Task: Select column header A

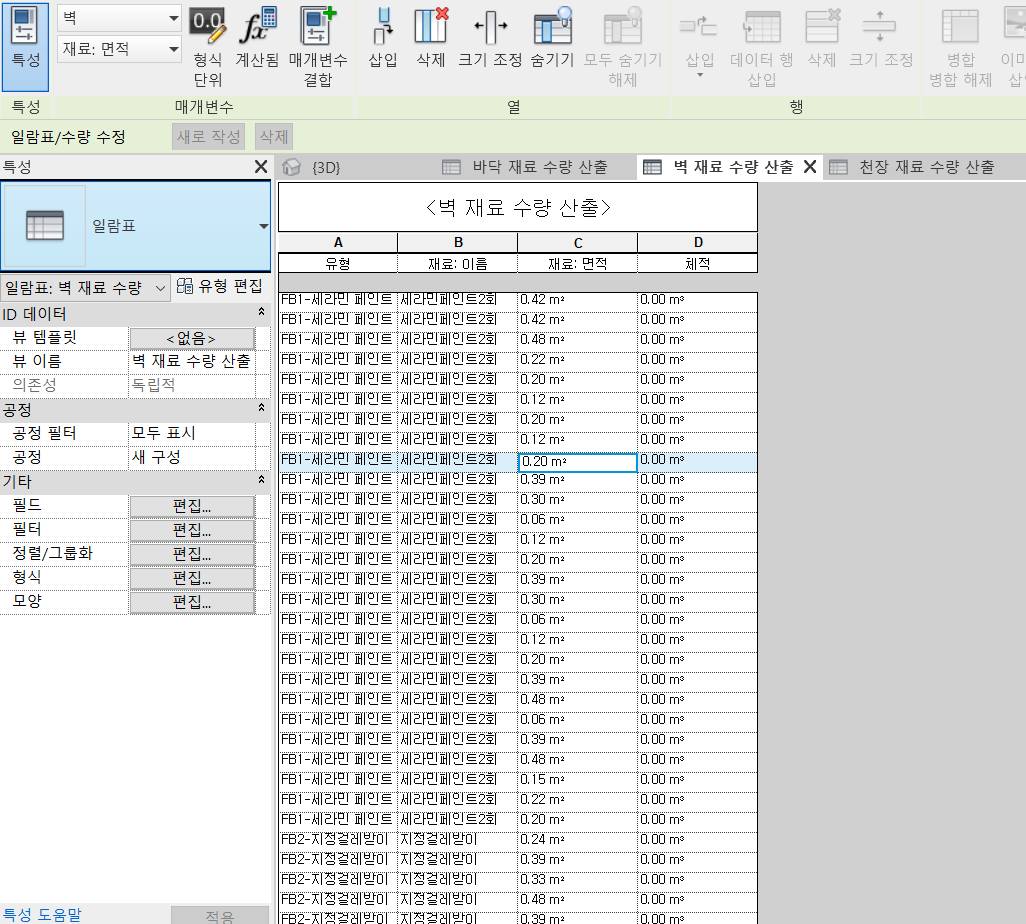Action: (x=338, y=242)
